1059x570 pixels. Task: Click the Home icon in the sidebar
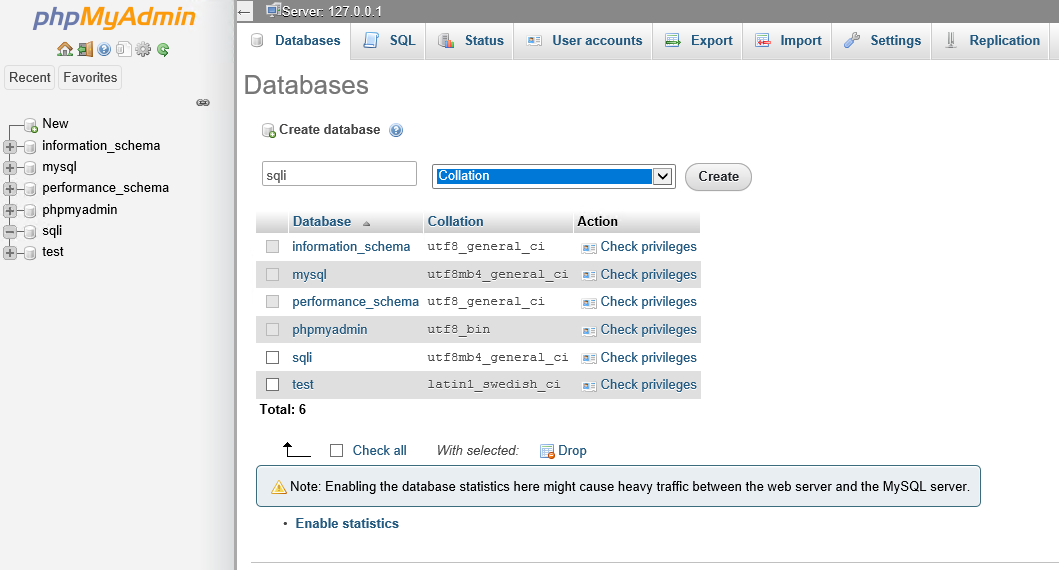pyautogui.click(x=65, y=49)
